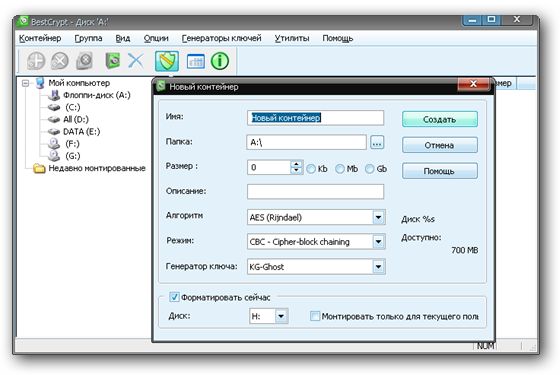Open the Алгоритм dropdown

click(378, 217)
